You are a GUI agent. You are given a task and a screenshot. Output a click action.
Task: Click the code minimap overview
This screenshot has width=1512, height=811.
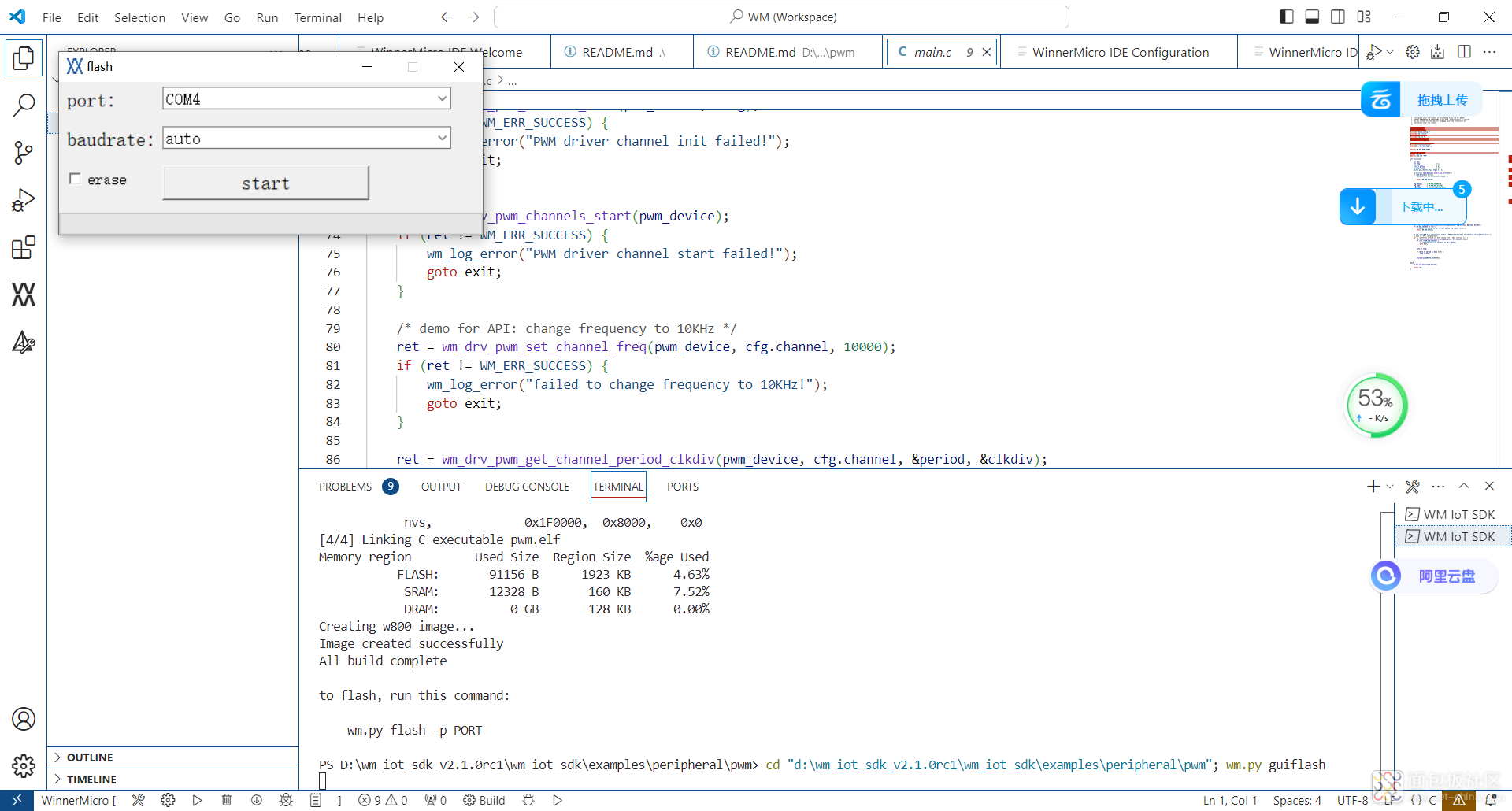pyautogui.click(x=1454, y=193)
